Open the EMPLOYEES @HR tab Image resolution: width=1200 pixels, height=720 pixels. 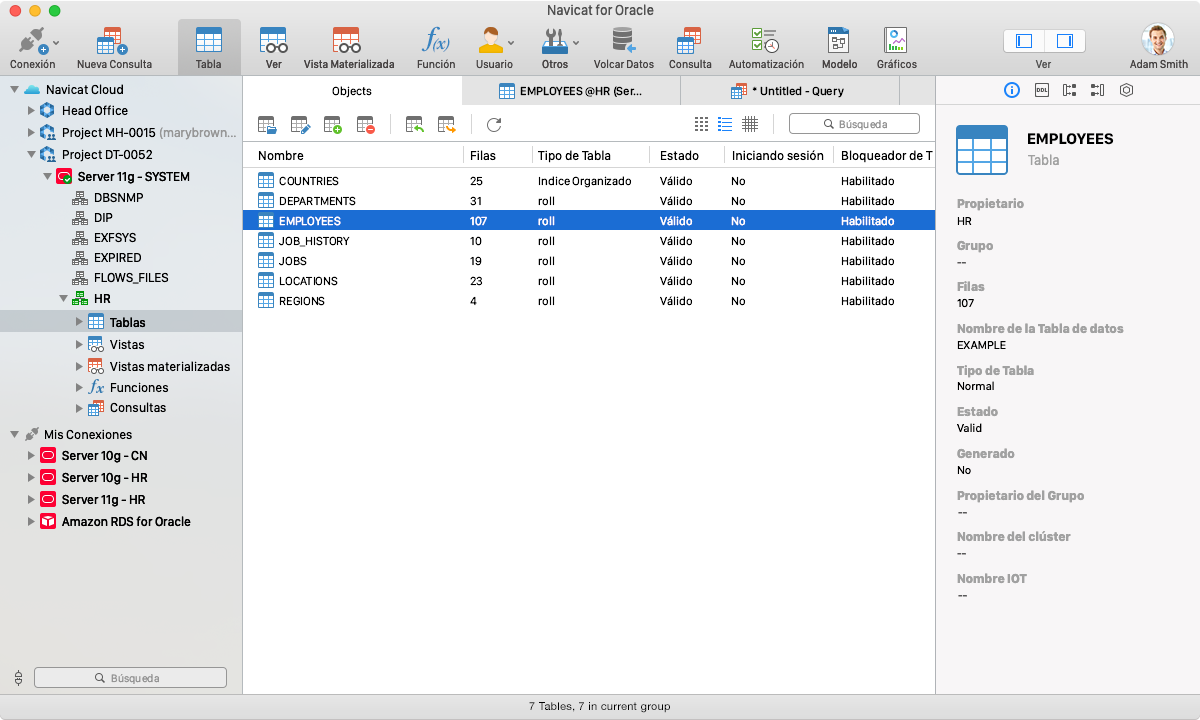[580, 90]
